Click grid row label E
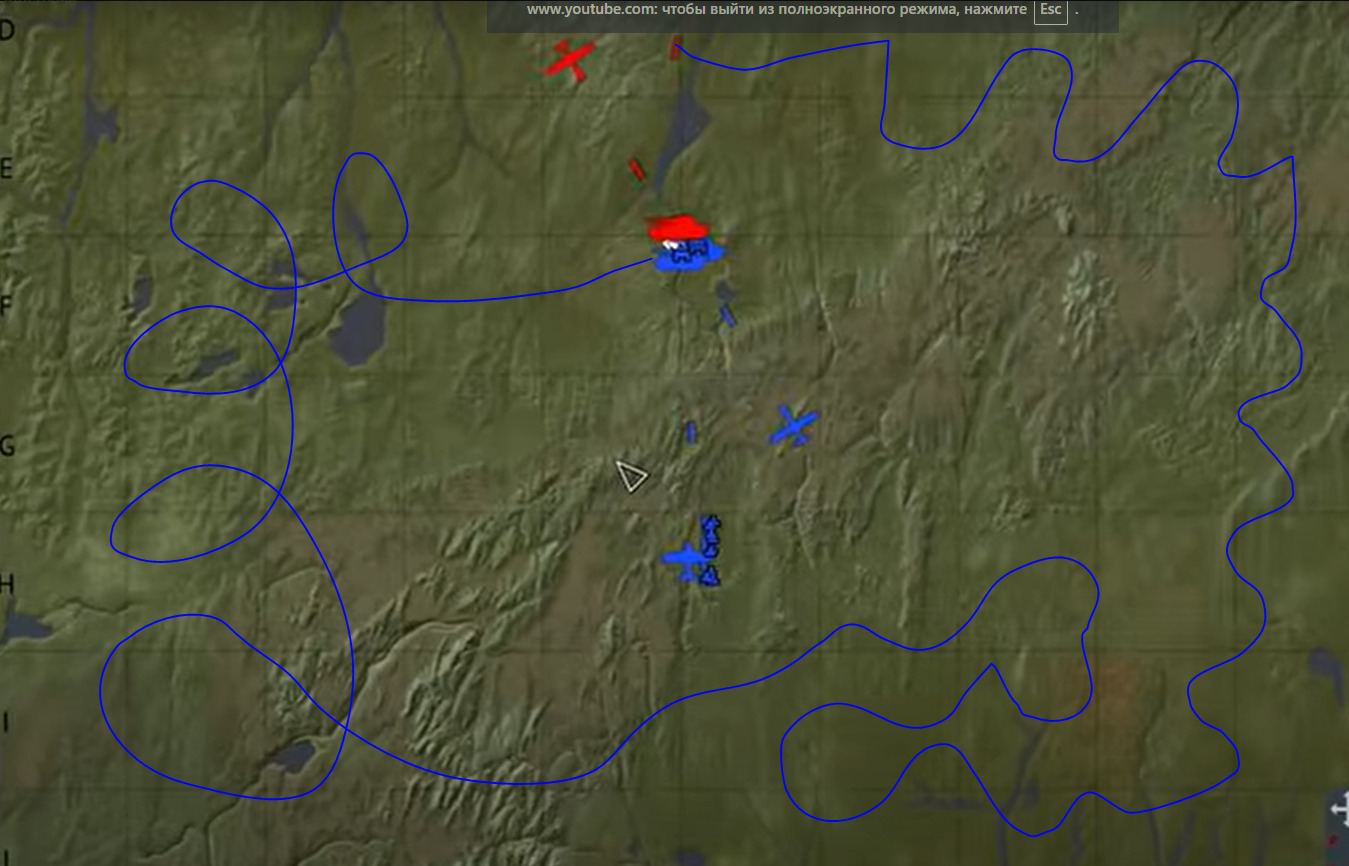This screenshot has width=1349, height=866. pyautogui.click(x=7, y=168)
